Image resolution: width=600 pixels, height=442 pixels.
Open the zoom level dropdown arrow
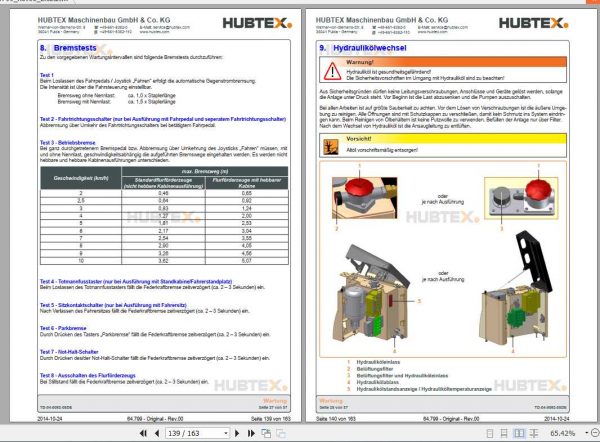point(587,433)
